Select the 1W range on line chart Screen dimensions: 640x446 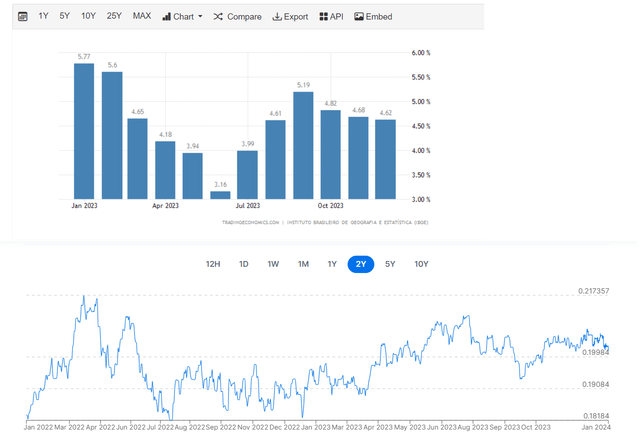point(273,264)
